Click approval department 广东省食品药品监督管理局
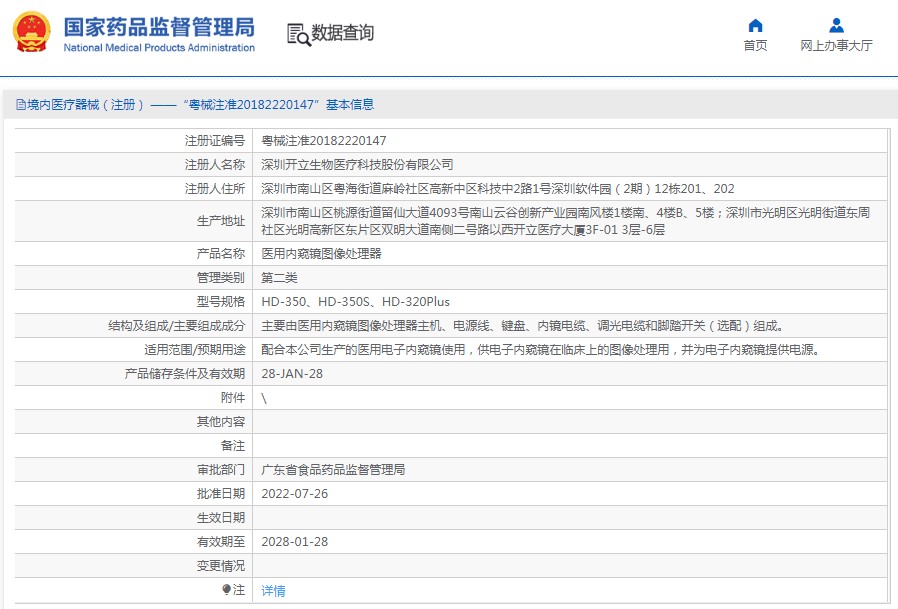 pyautogui.click(x=333, y=470)
